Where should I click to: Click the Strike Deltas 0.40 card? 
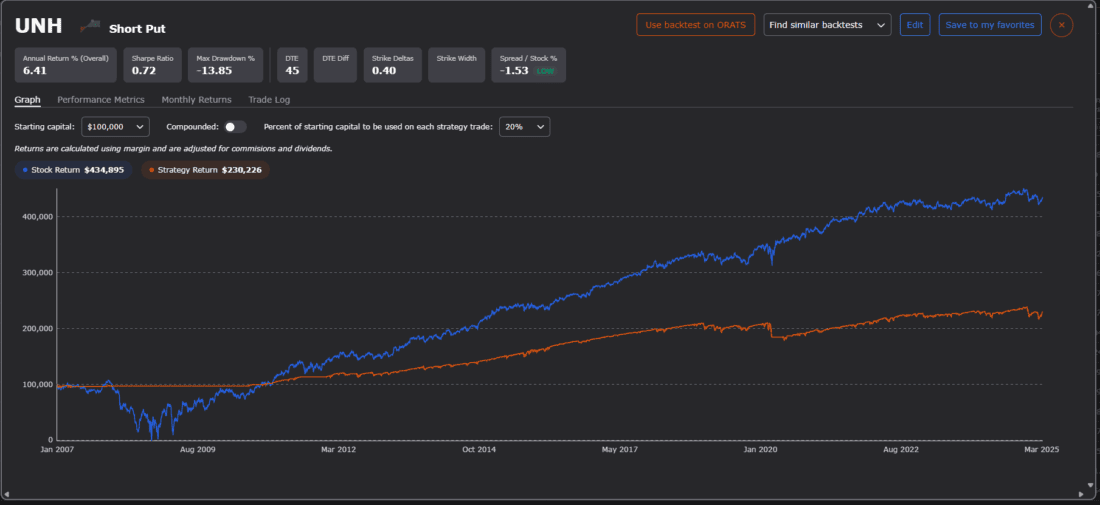[x=393, y=65]
